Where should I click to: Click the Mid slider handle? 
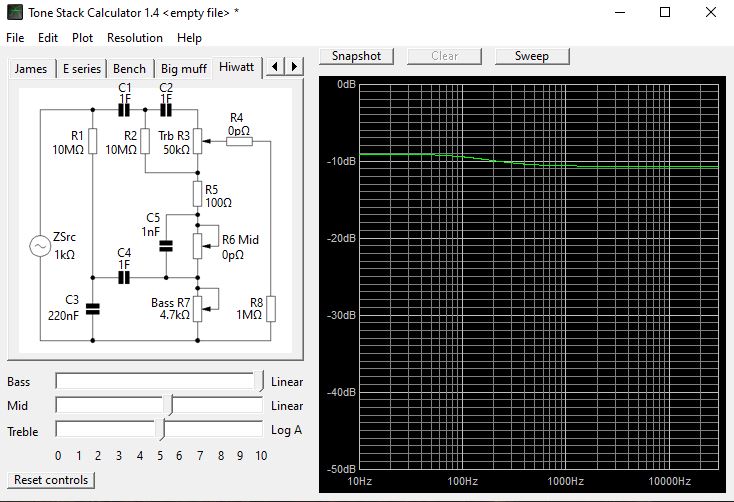pyautogui.click(x=170, y=405)
